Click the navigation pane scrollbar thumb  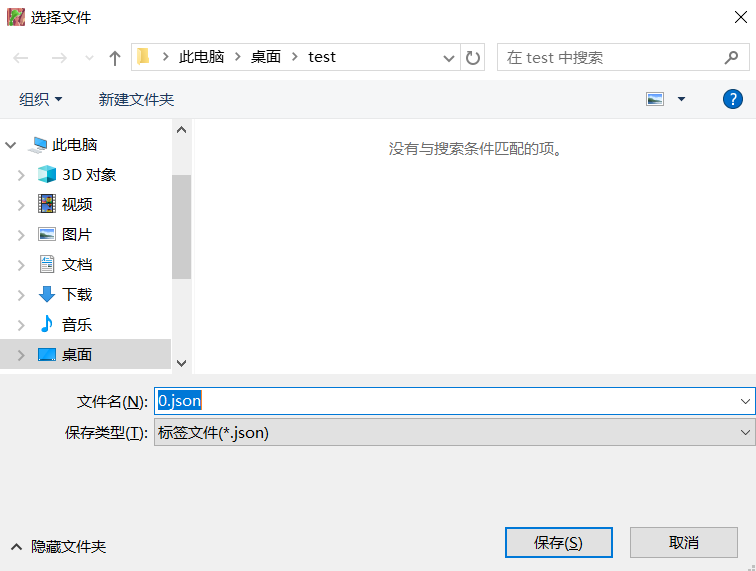pos(181,227)
